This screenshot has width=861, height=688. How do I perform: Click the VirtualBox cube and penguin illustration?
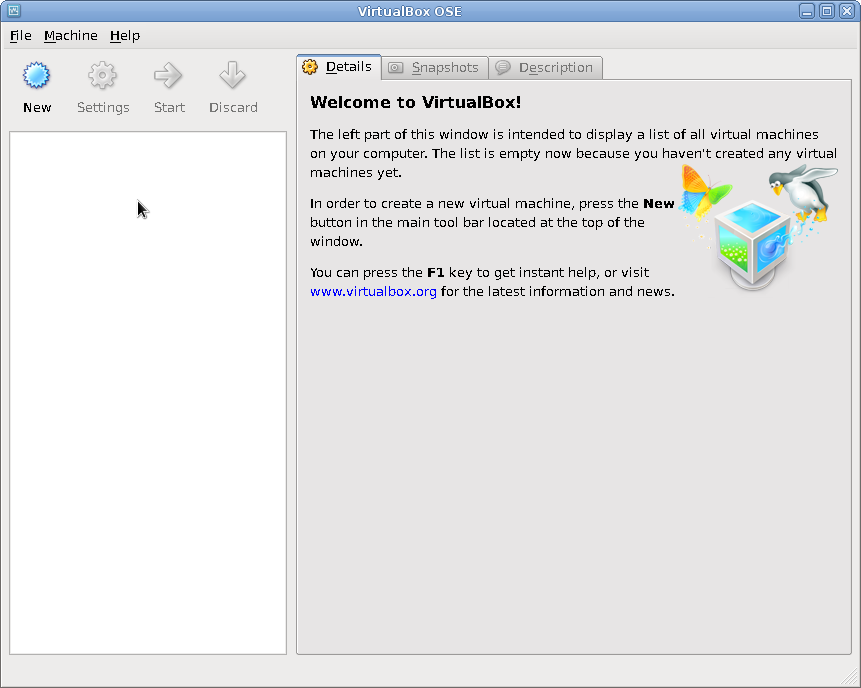click(758, 227)
